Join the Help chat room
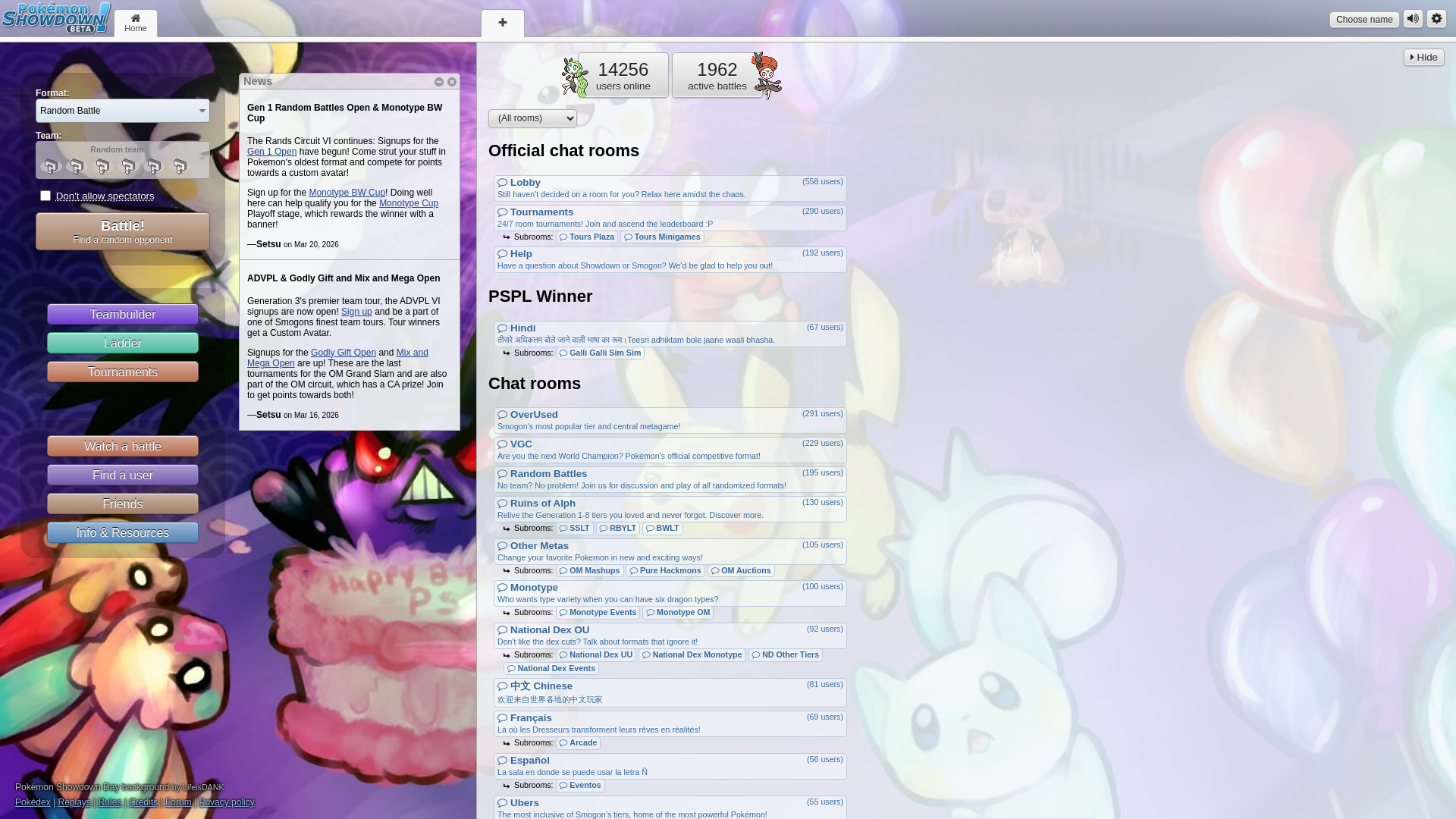Viewport: 1456px width, 819px height. pos(670,260)
